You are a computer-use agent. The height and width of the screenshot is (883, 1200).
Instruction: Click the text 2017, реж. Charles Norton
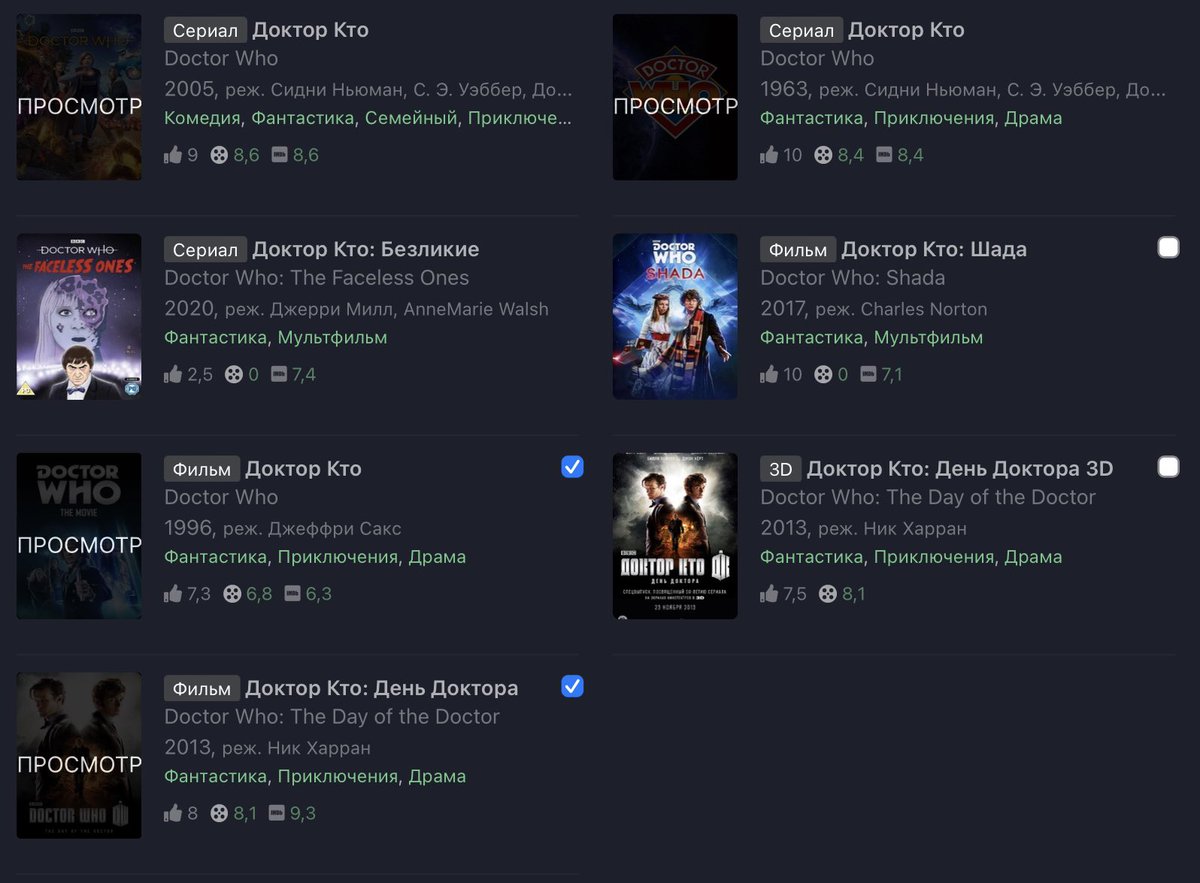pos(873,309)
